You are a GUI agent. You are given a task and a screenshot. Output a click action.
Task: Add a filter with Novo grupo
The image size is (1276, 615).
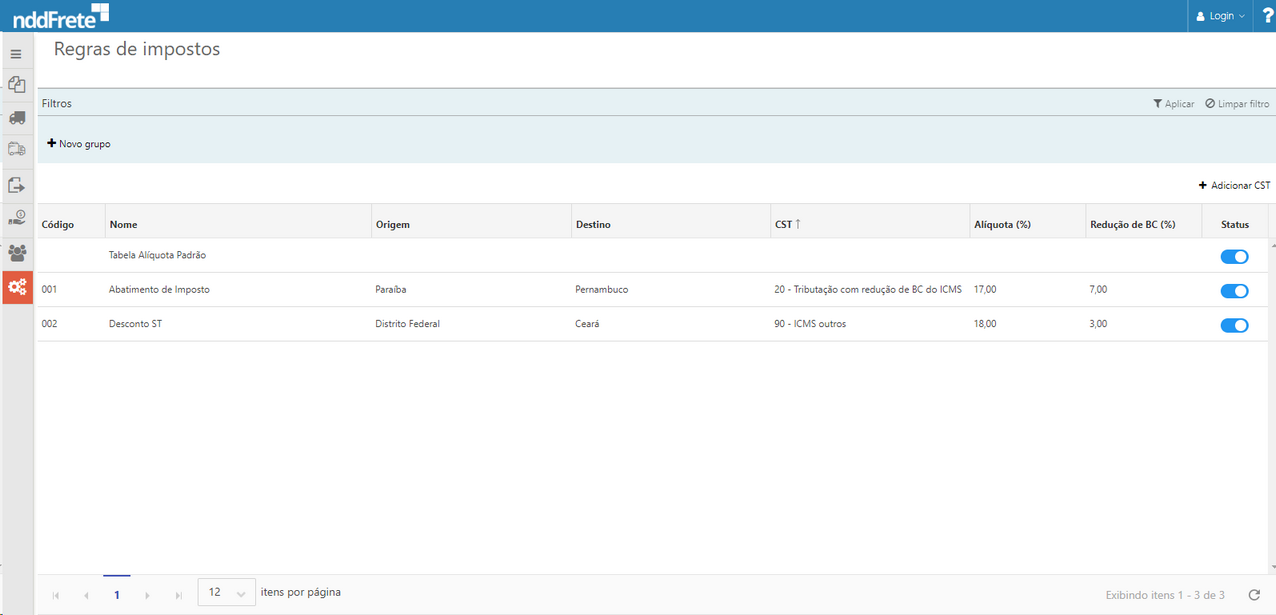79,144
